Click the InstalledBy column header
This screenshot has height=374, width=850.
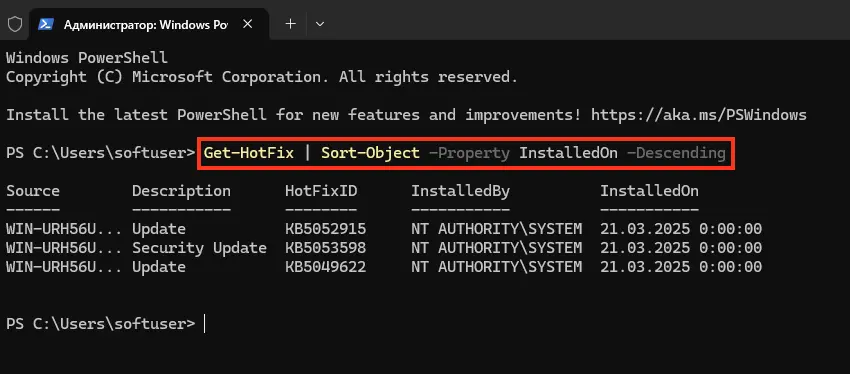pyautogui.click(x=460, y=191)
